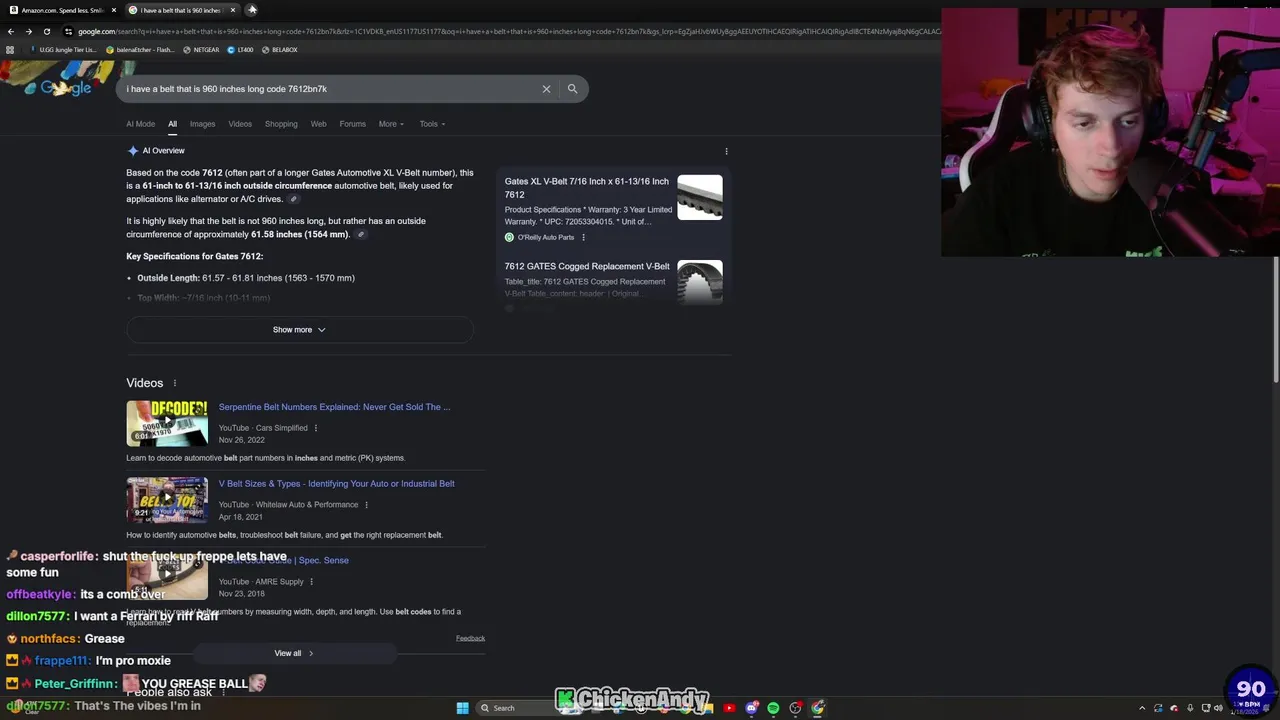Open AI Overview three-dot options menu

click(x=726, y=151)
